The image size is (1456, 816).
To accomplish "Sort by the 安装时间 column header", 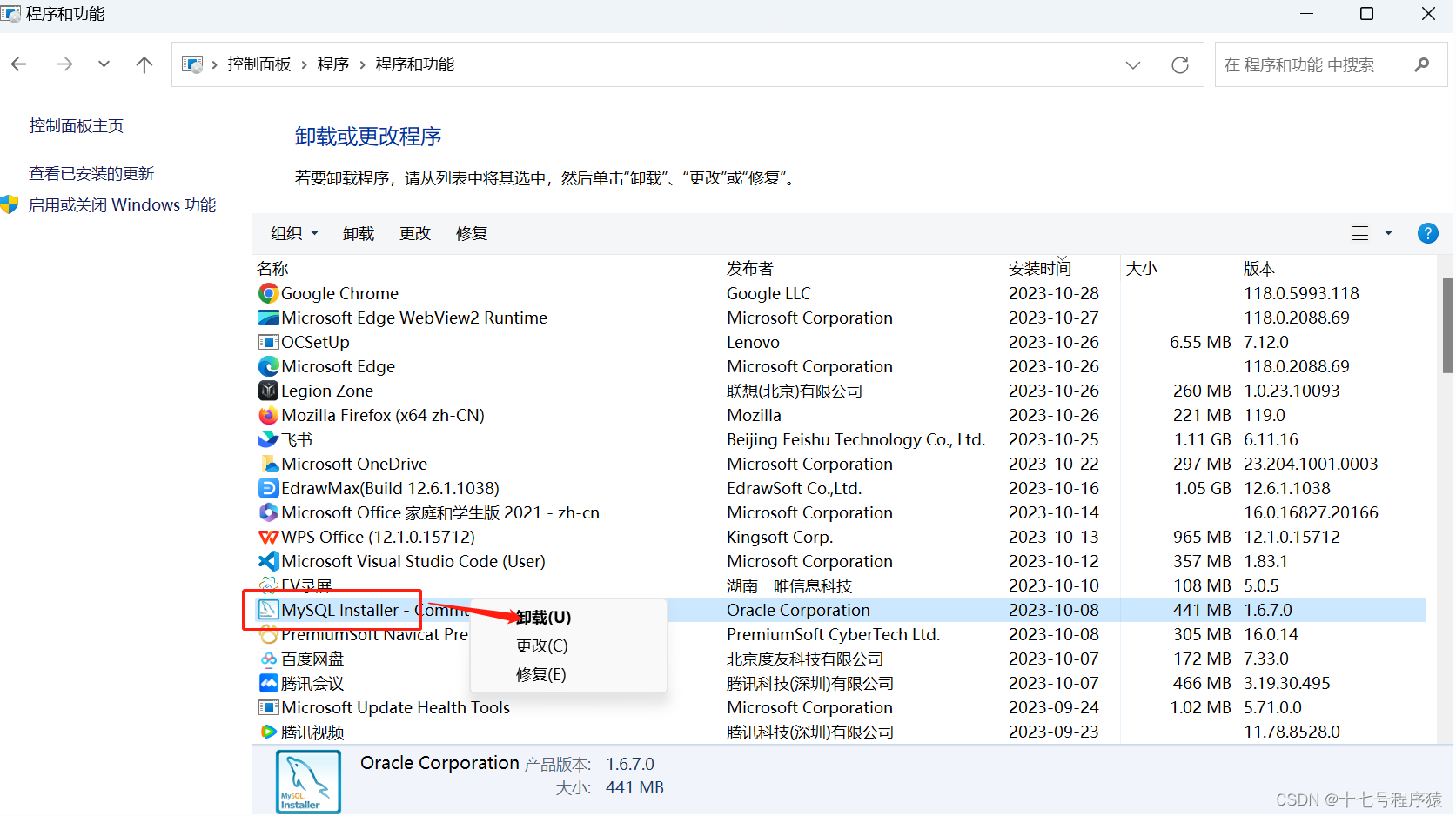I will click(x=1062, y=268).
